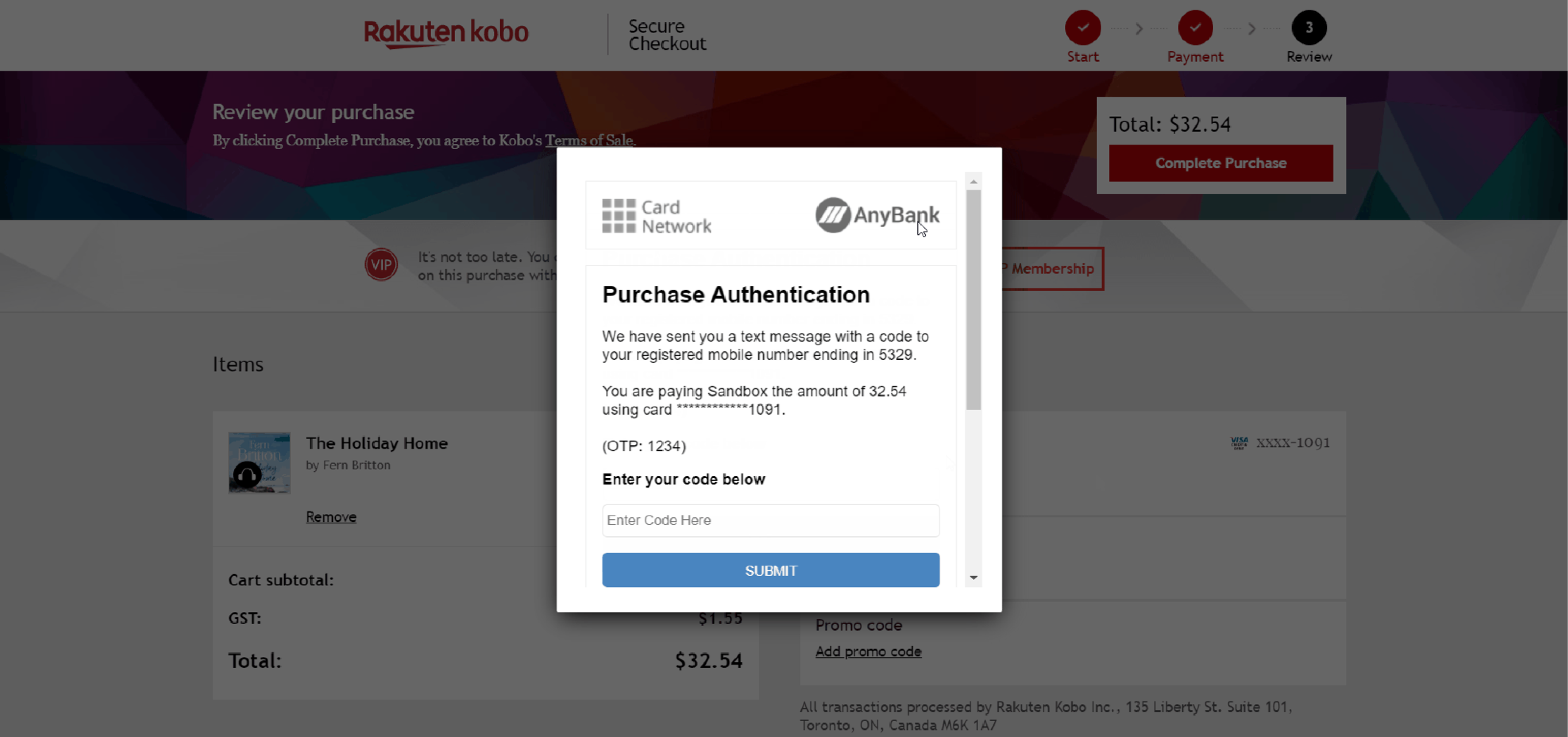Click the SUBMIT button in authentication dialog
1568x737 pixels.
click(x=770, y=570)
